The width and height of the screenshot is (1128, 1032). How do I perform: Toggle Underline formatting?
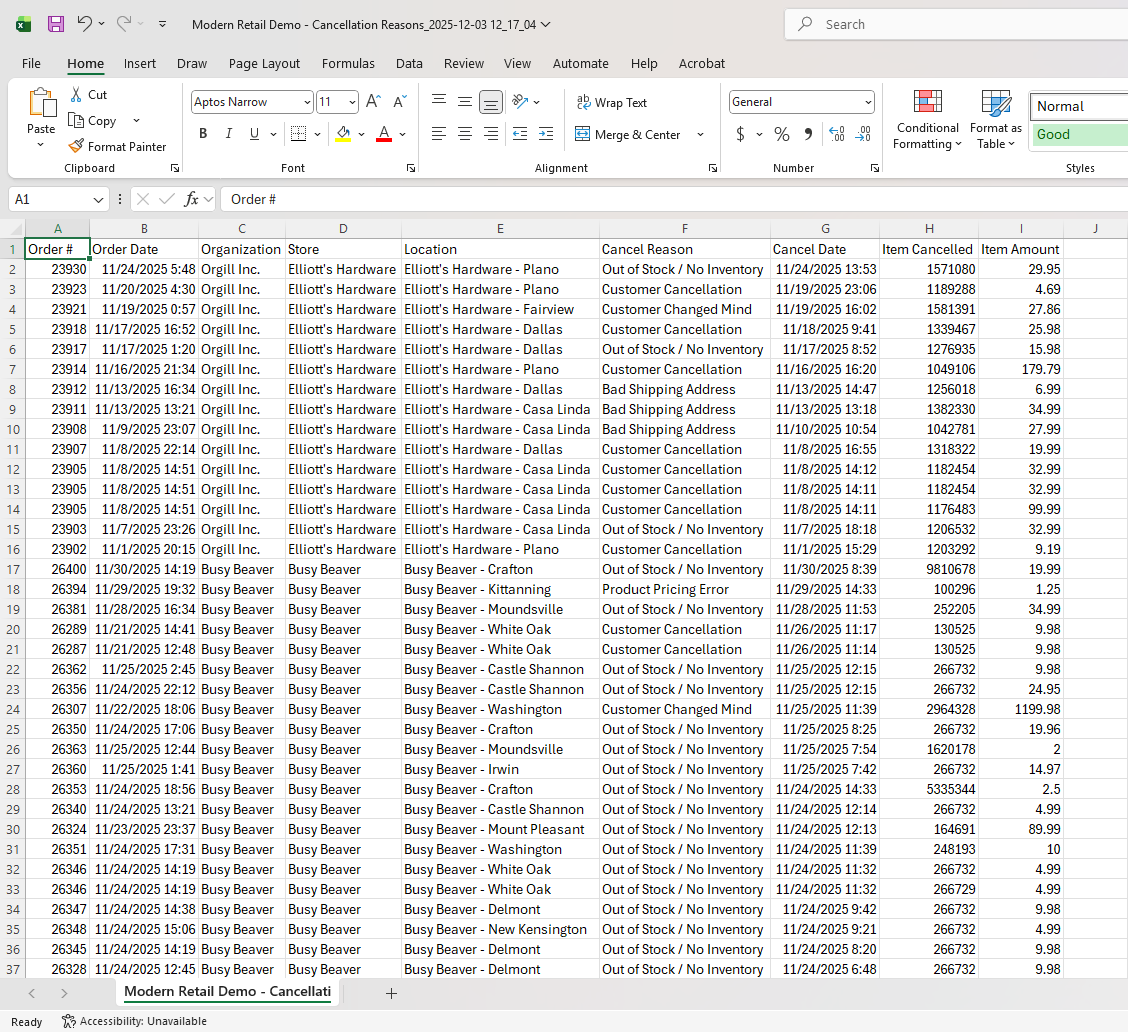254,134
